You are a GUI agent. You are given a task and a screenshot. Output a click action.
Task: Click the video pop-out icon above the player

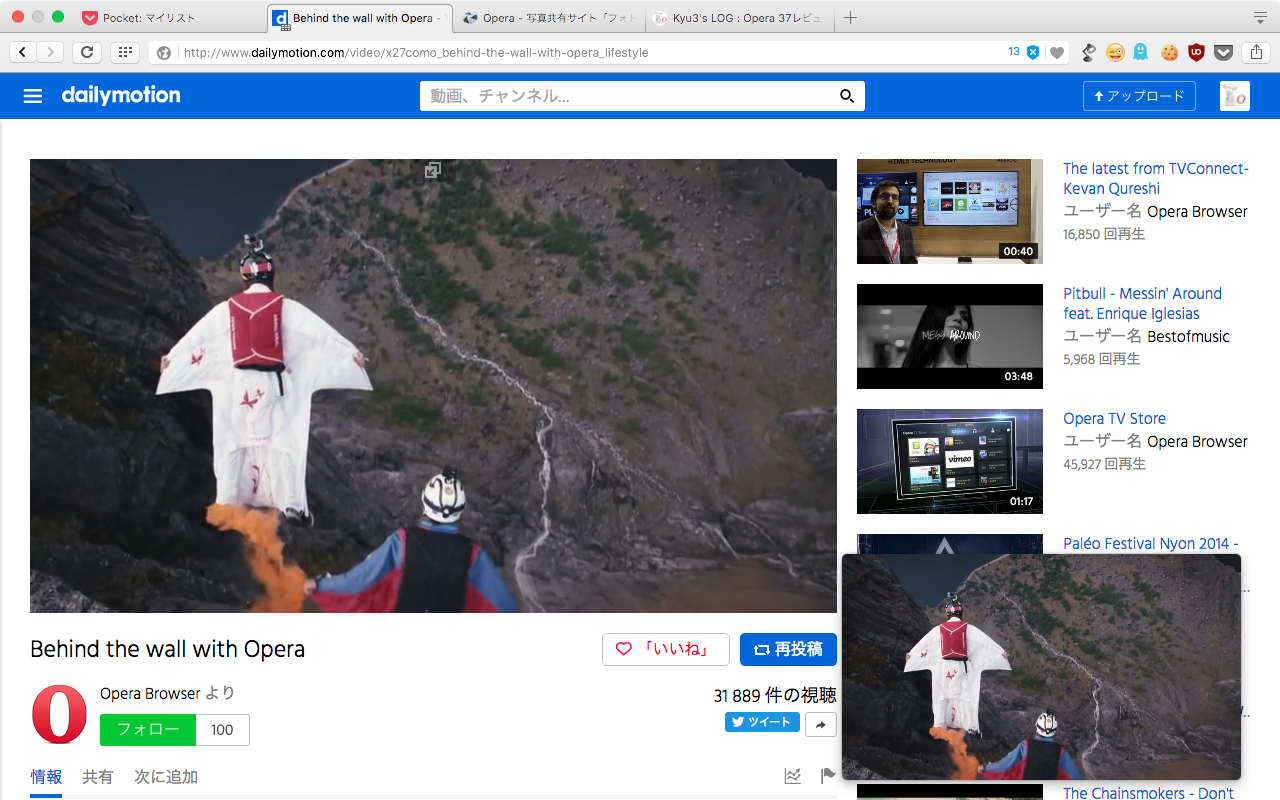[432, 170]
